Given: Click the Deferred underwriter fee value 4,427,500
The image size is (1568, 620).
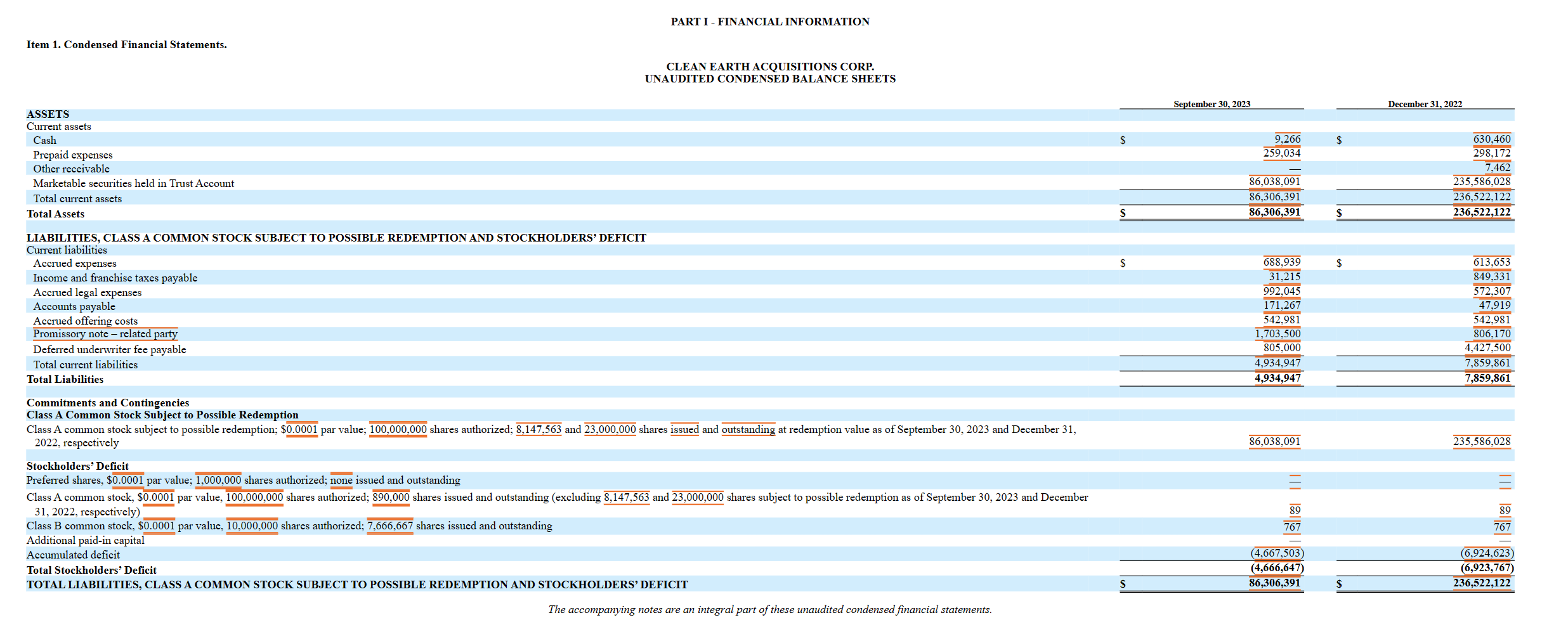Looking at the screenshot, I should [1487, 347].
